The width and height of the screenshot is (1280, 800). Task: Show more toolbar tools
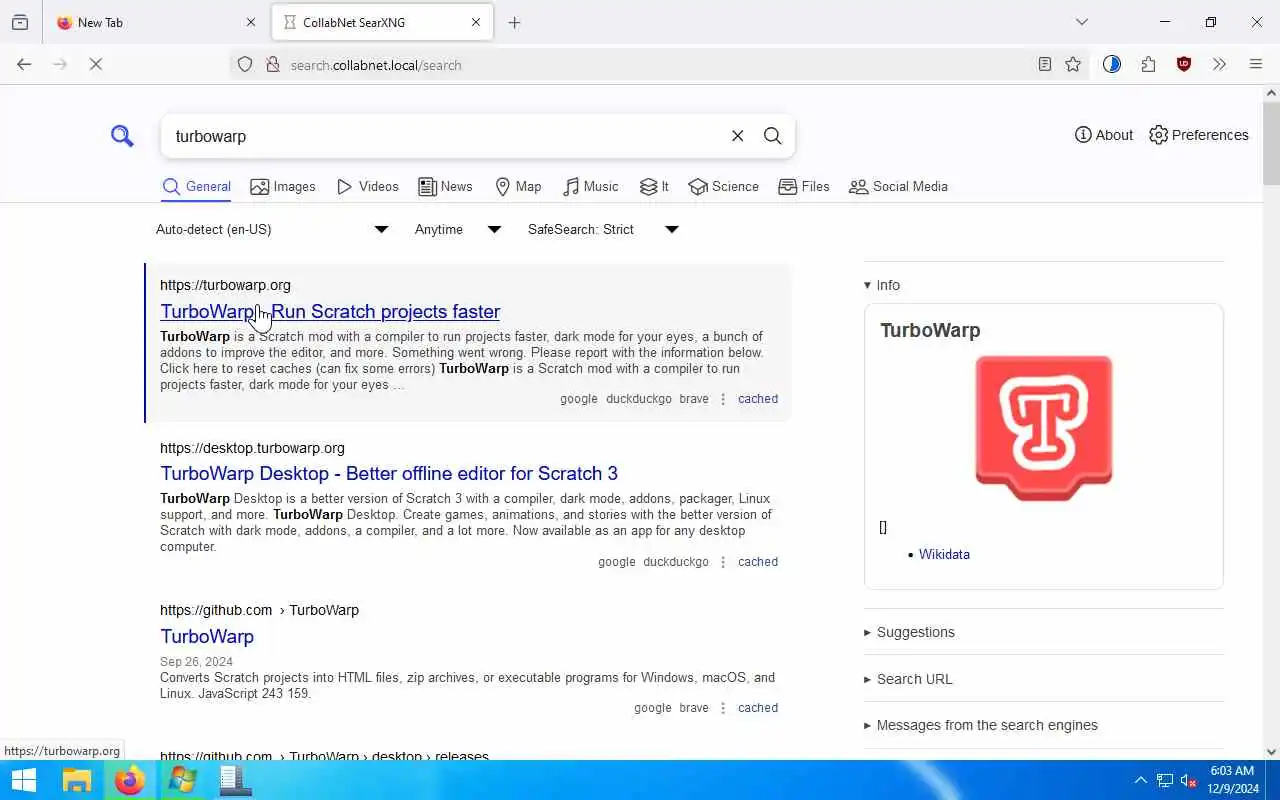click(1219, 64)
